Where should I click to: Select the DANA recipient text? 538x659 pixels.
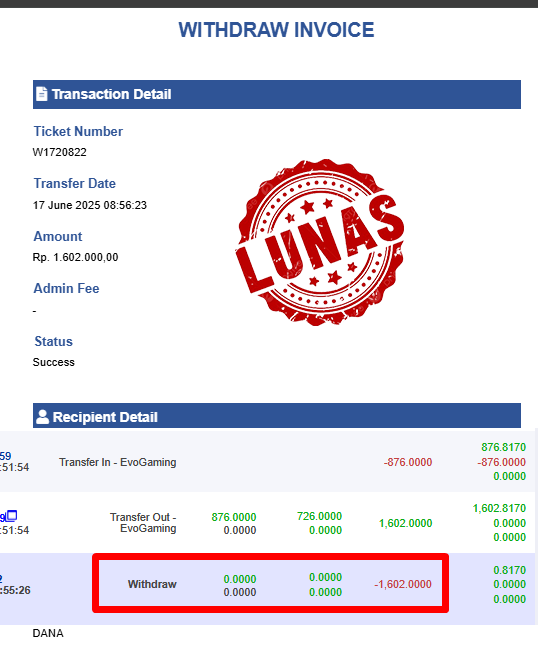coord(48,633)
